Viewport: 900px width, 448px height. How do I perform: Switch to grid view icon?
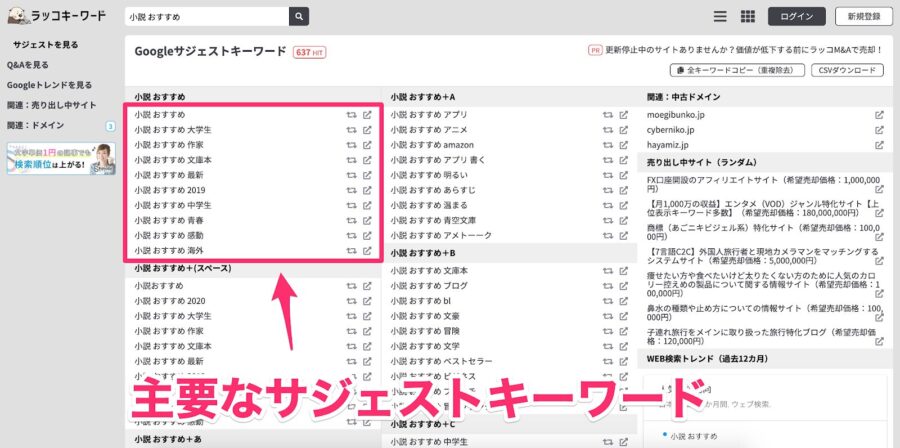tap(747, 17)
